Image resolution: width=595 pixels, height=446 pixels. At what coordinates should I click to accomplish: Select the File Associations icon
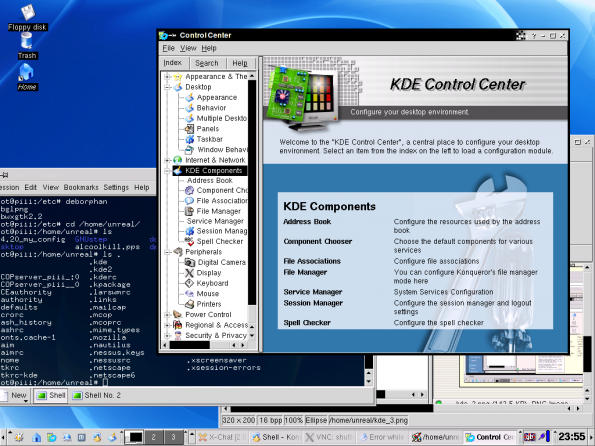tap(189, 200)
